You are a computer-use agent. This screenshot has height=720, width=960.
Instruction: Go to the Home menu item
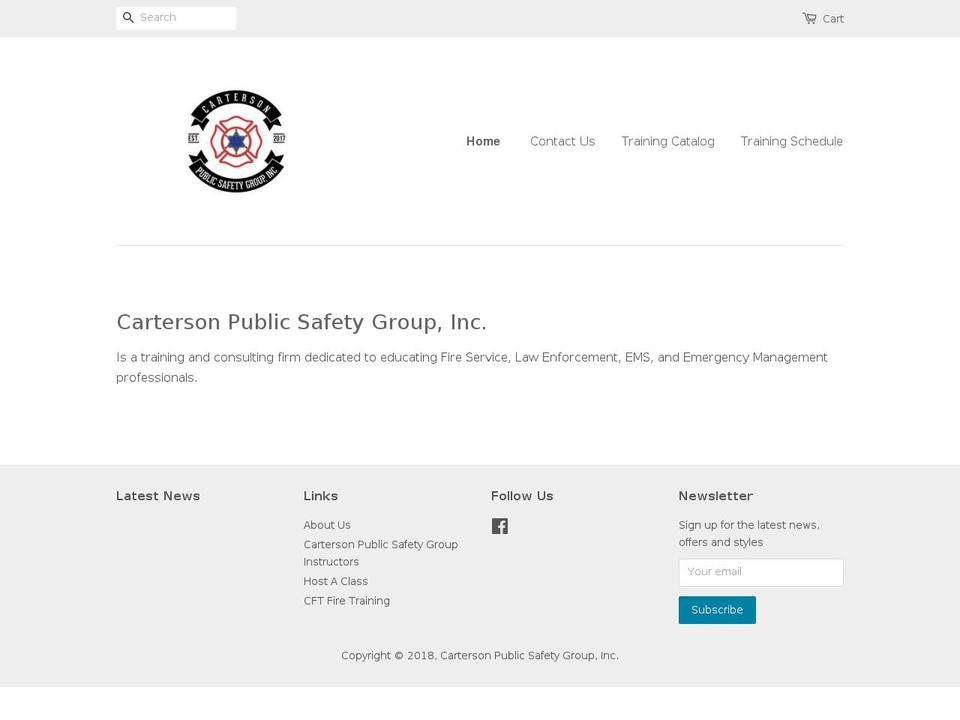click(483, 141)
